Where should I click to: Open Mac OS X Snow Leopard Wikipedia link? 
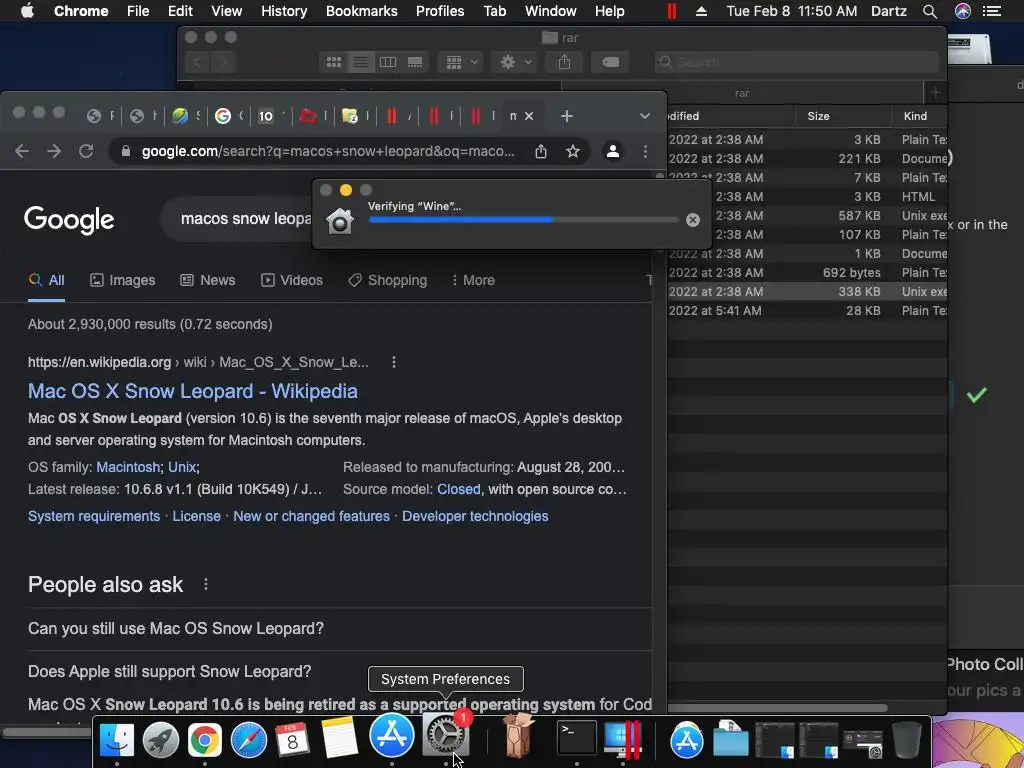[x=193, y=391]
